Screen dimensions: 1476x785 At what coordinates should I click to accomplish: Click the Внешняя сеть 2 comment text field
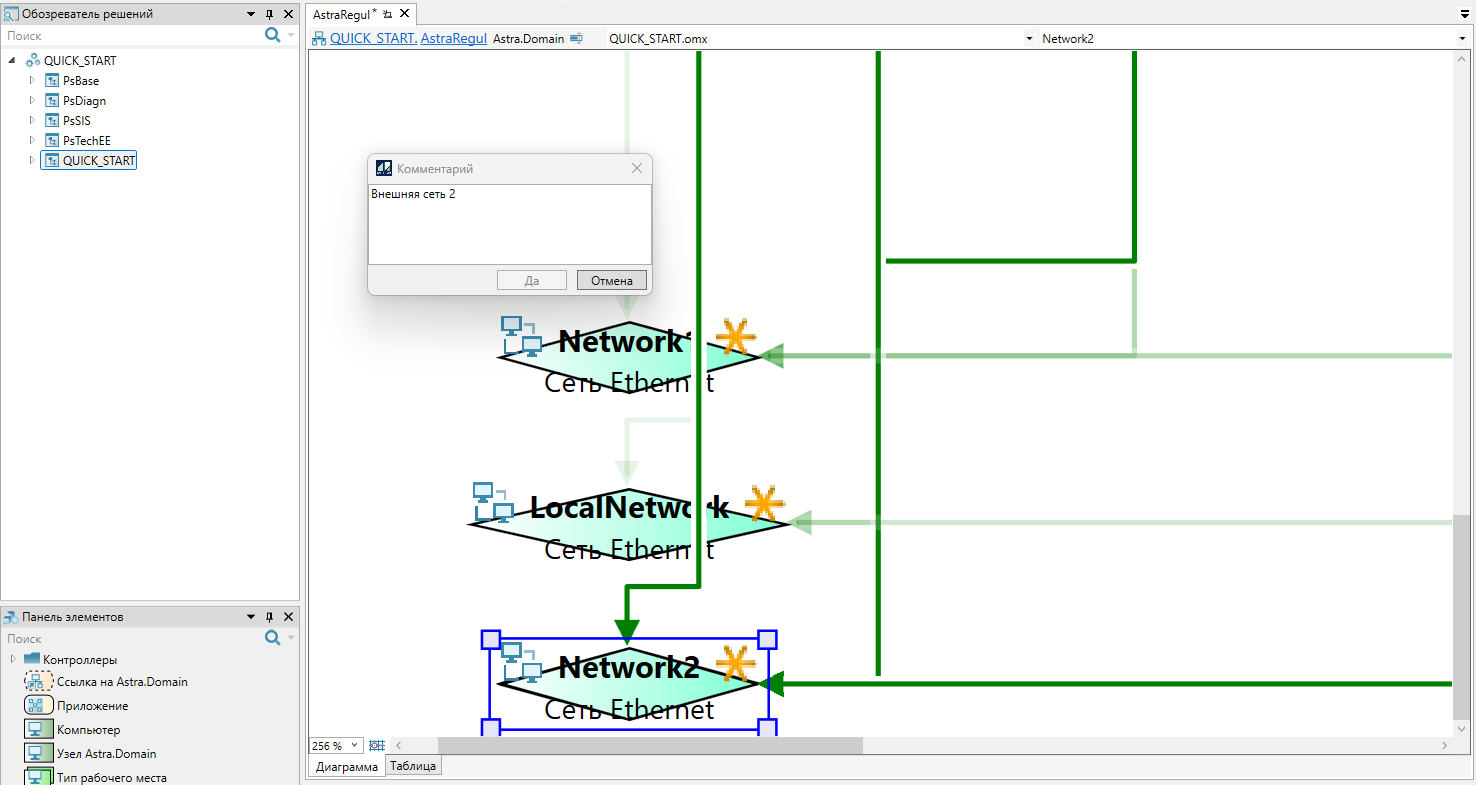[509, 223]
